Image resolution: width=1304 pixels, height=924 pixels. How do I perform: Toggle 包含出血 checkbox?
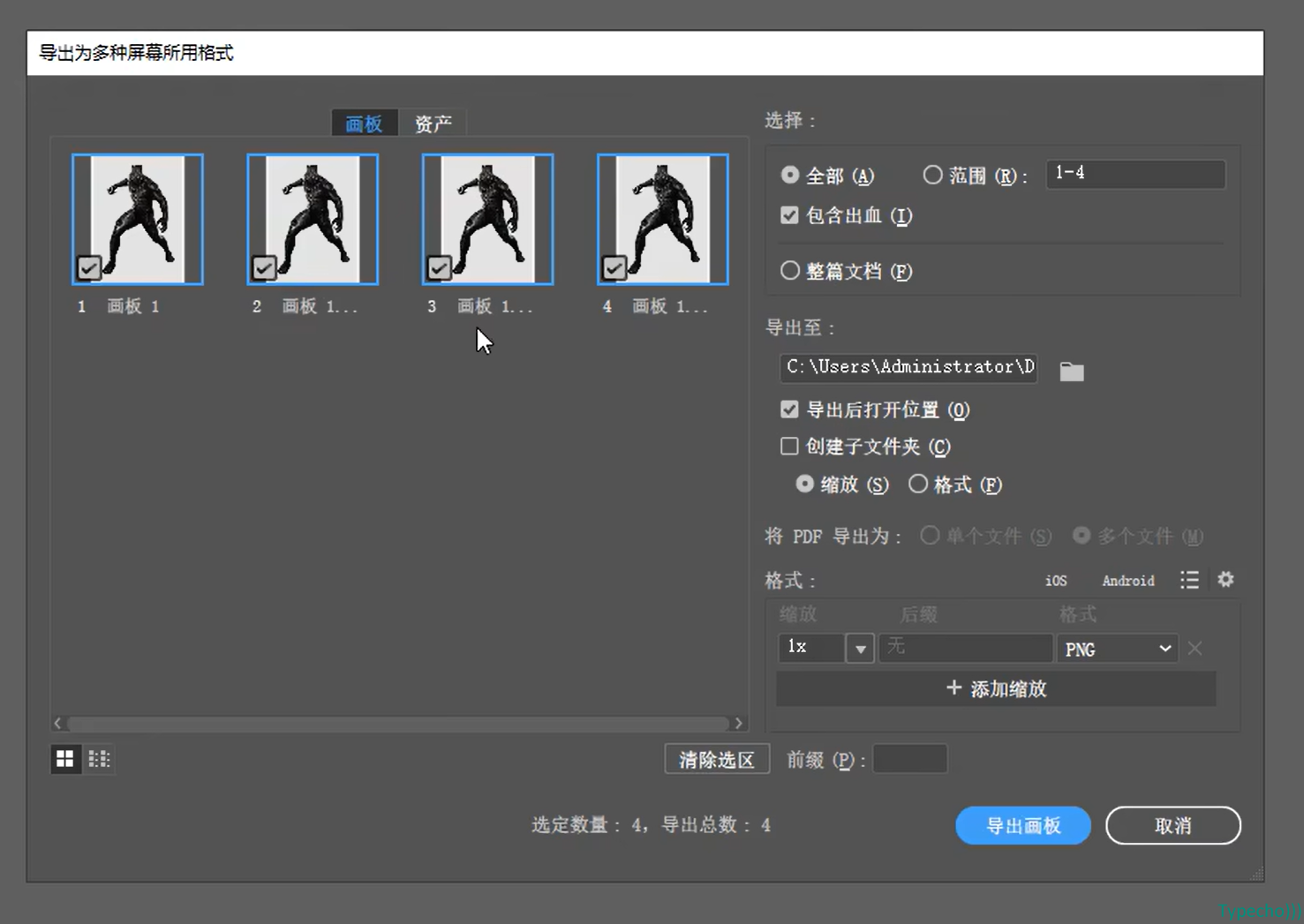tap(789, 215)
